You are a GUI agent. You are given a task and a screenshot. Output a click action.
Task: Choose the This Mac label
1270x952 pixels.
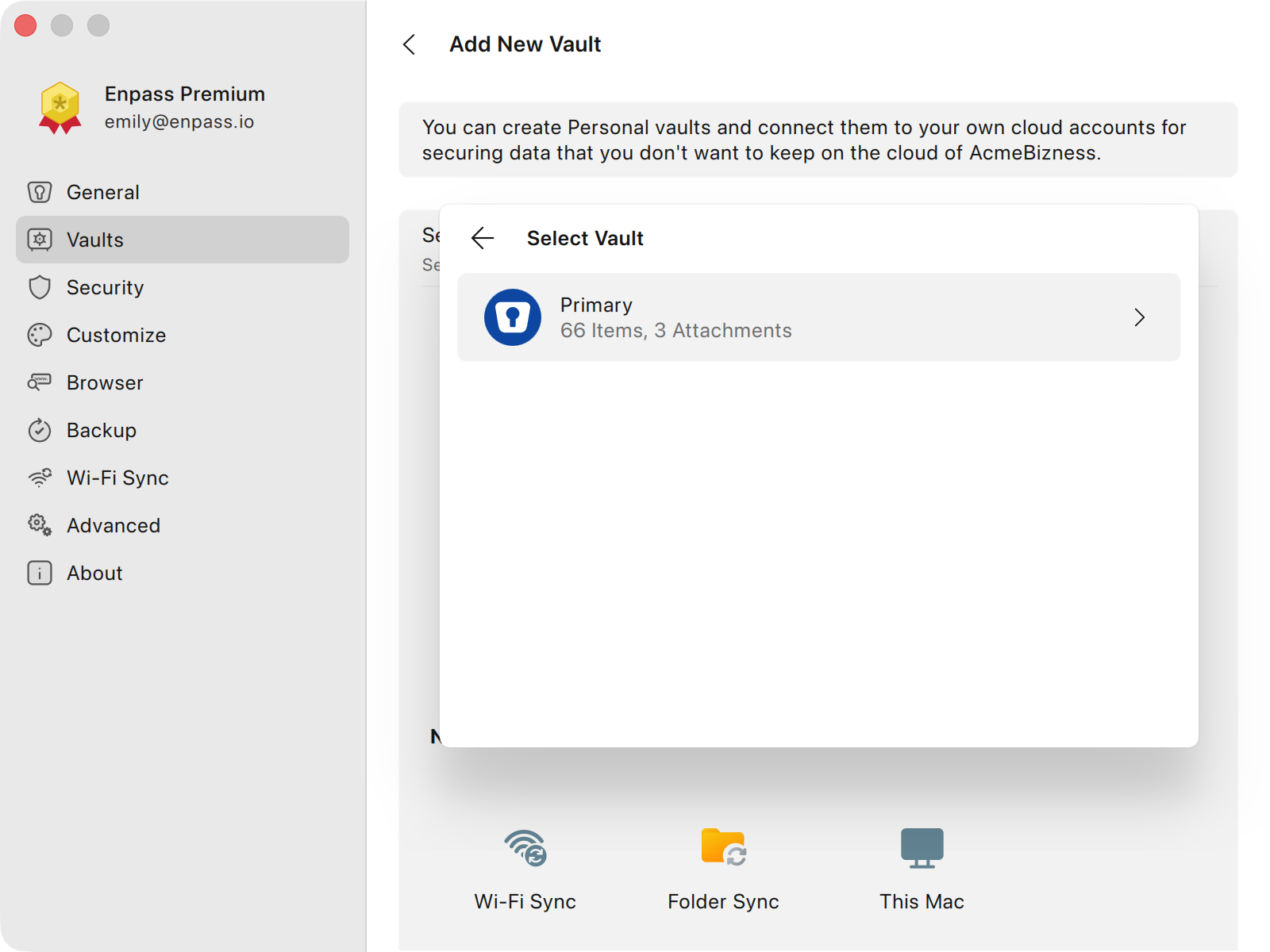tap(922, 902)
